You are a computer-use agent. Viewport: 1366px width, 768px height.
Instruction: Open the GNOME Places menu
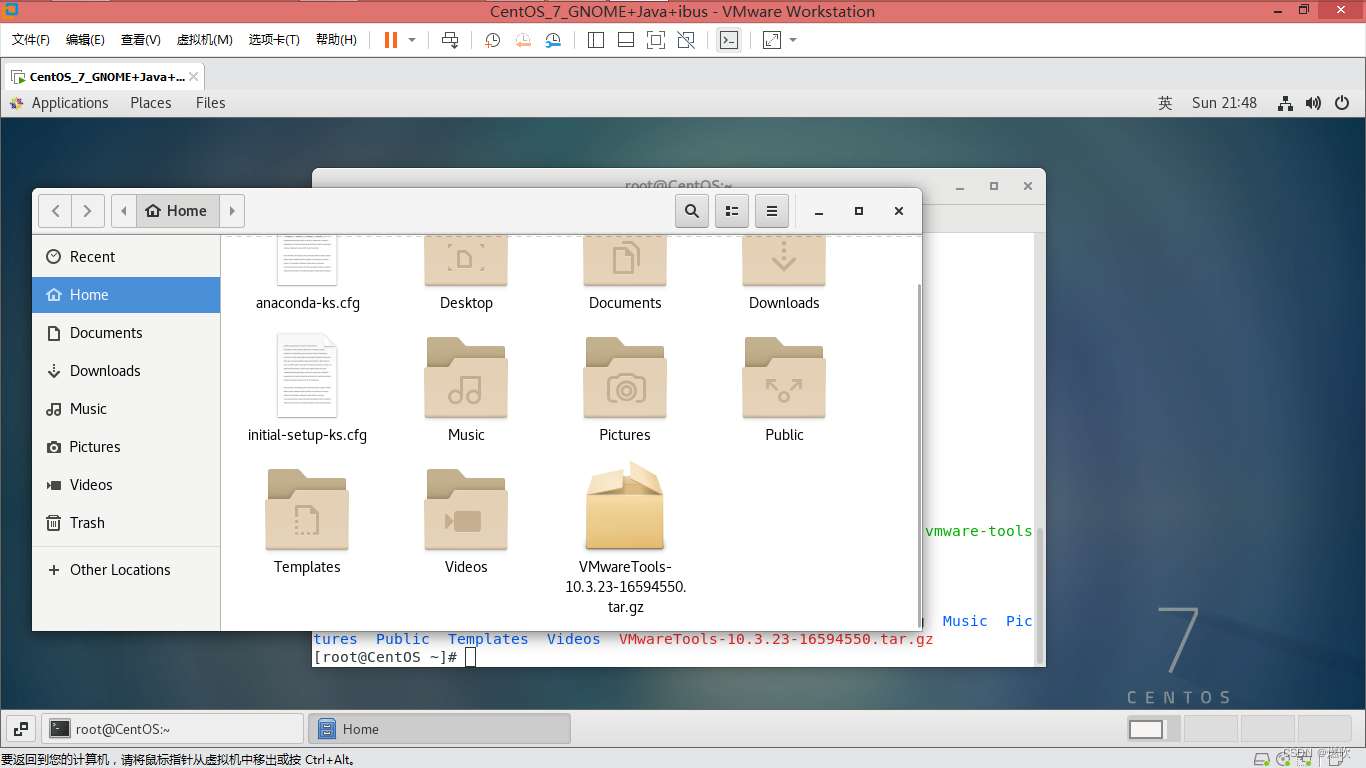pyautogui.click(x=151, y=103)
